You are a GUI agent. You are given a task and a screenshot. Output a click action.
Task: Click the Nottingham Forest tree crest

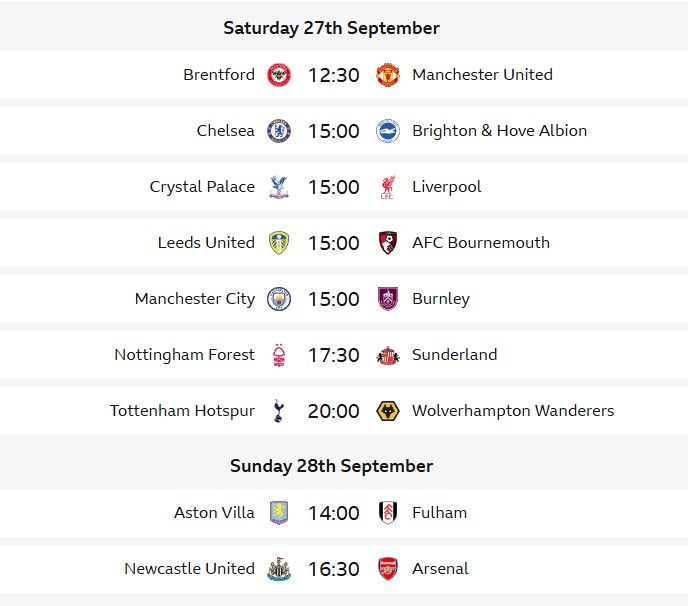coord(279,355)
